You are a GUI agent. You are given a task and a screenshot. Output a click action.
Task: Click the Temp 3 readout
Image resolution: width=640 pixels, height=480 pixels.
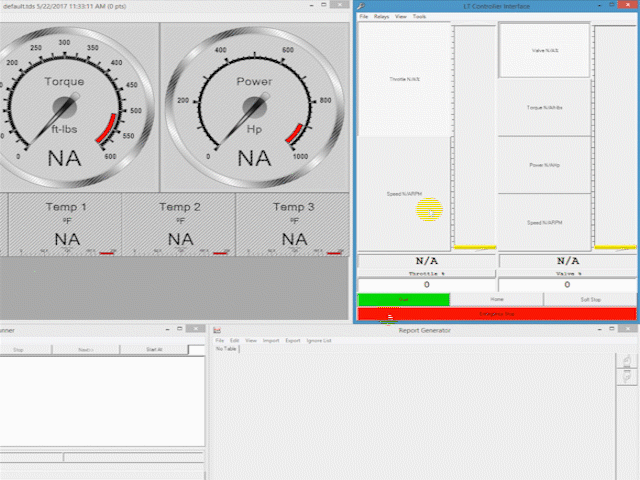pos(293,224)
